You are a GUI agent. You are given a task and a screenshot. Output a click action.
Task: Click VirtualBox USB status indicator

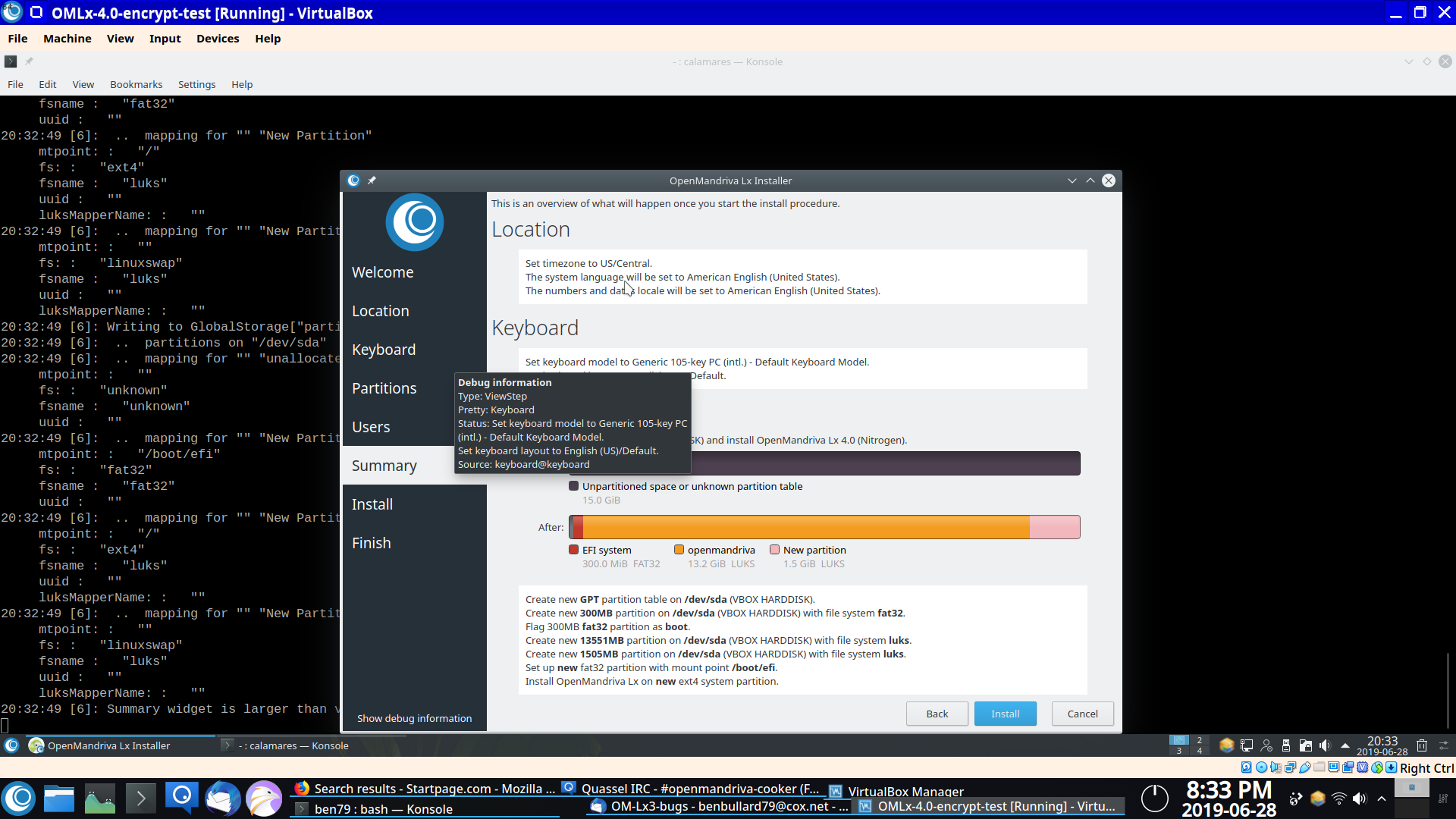(x=1304, y=767)
